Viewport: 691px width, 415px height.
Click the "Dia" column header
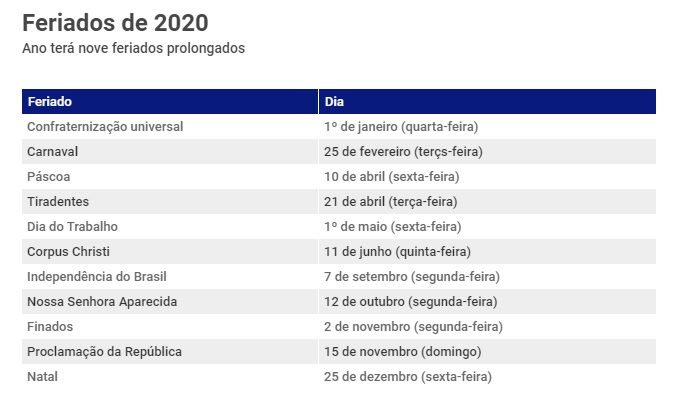[x=335, y=102]
